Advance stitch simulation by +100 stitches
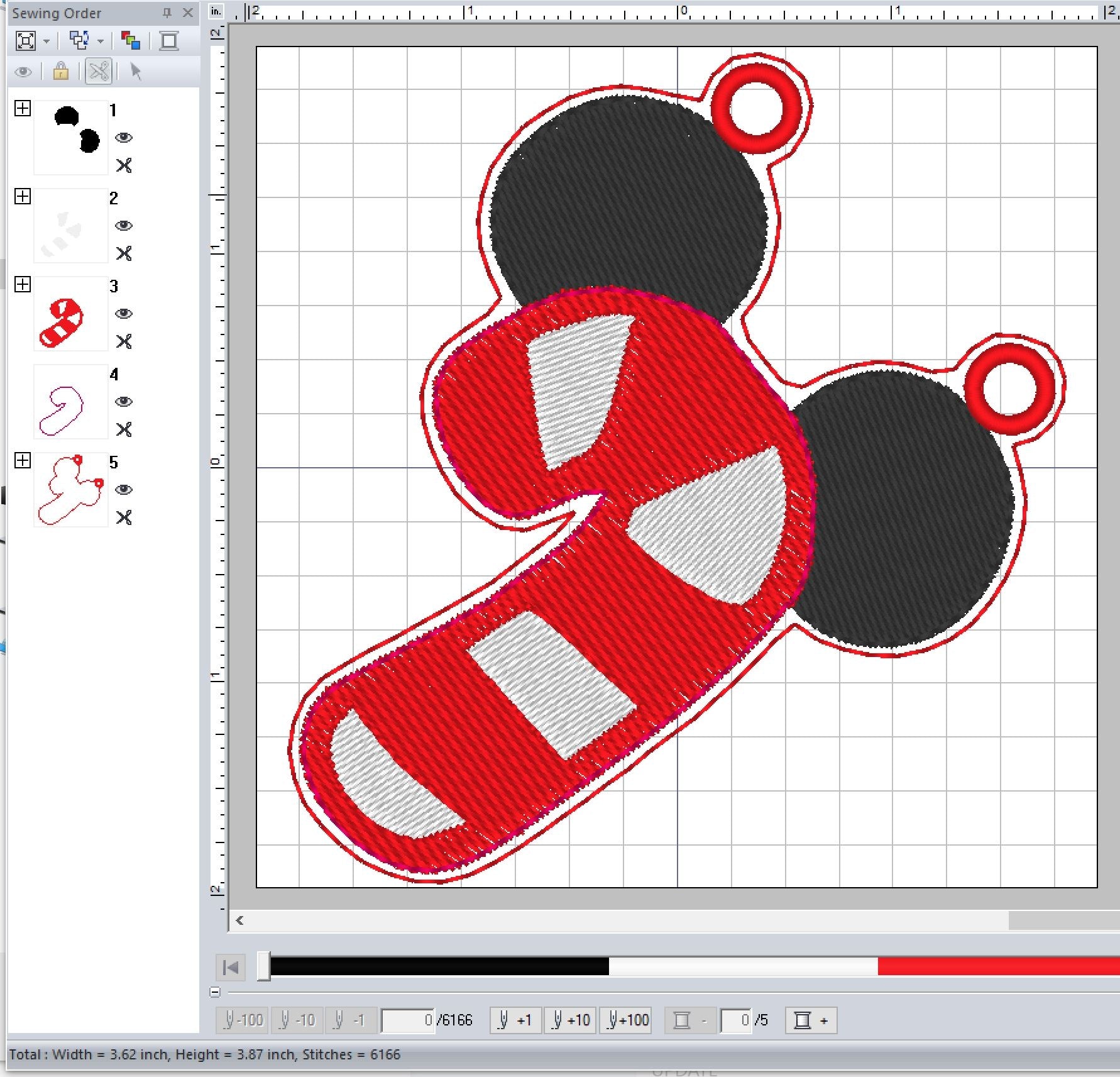The width and height of the screenshot is (1120, 1077). (628, 1020)
